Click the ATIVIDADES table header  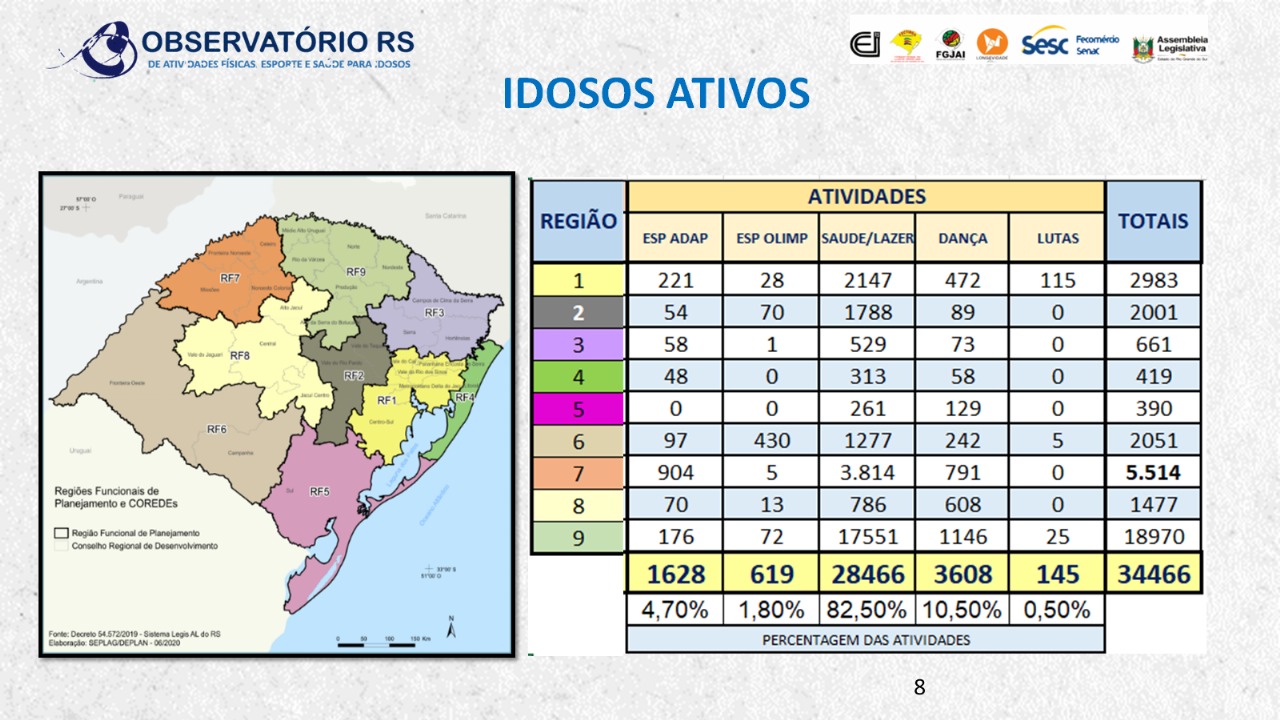(x=866, y=196)
